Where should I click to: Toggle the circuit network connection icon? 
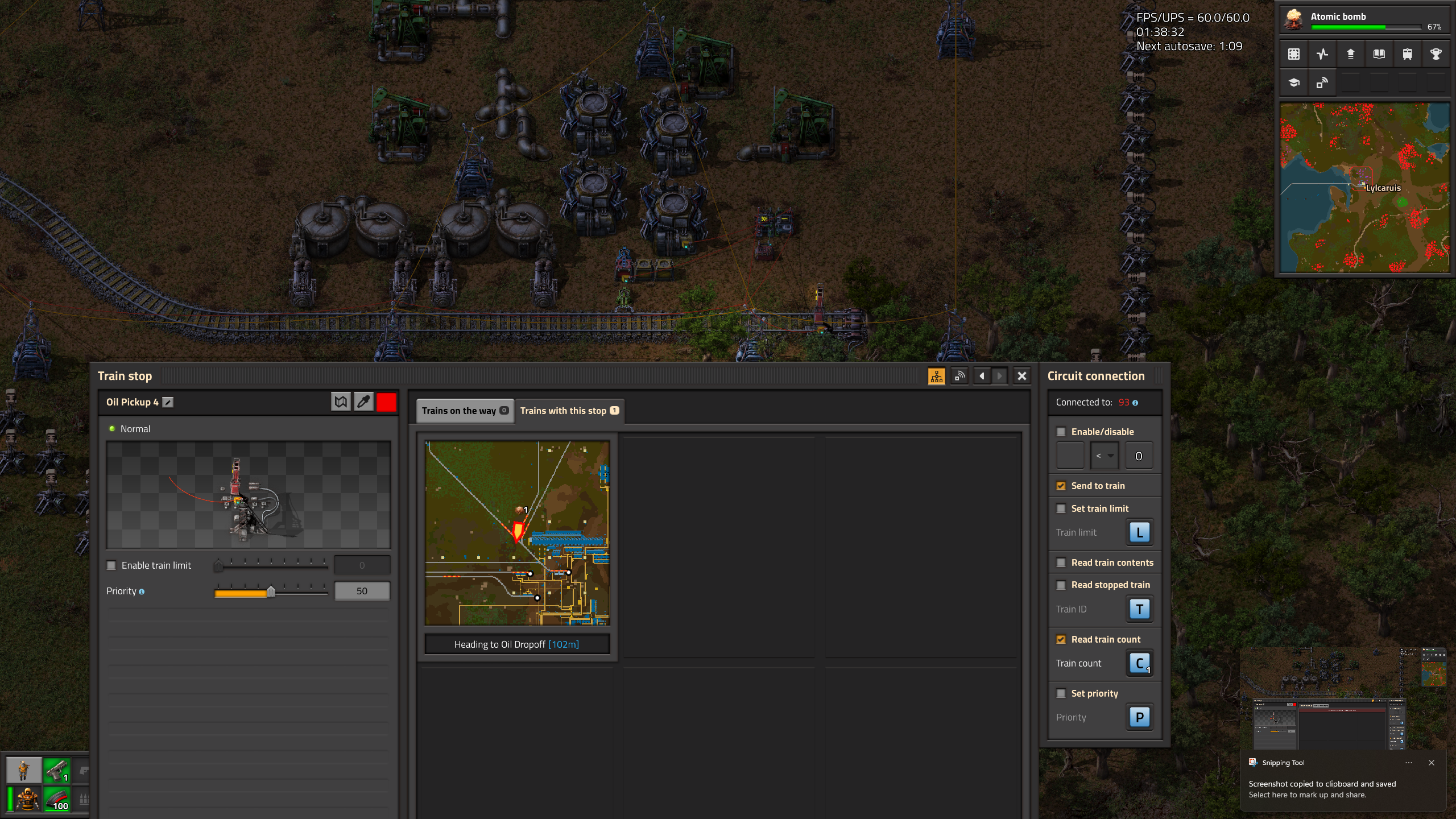936,376
